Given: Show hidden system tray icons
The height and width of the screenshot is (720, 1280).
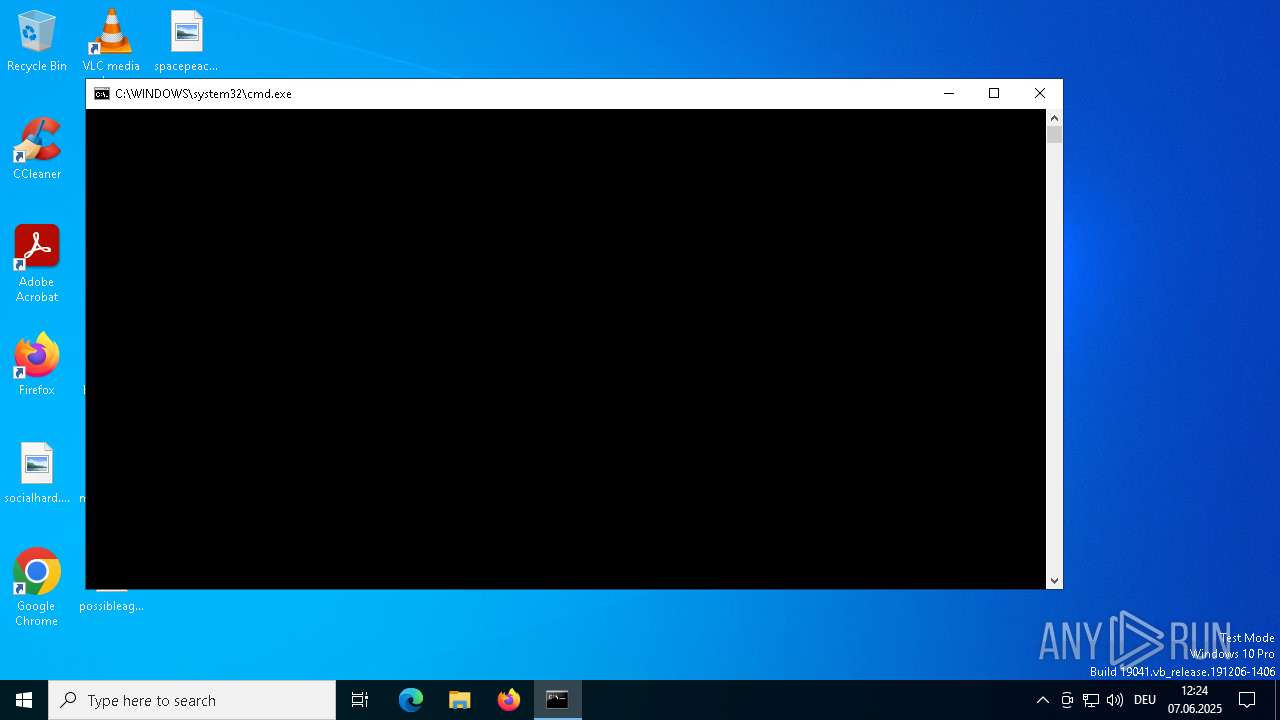Looking at the screenshot, I should 1043,700.
